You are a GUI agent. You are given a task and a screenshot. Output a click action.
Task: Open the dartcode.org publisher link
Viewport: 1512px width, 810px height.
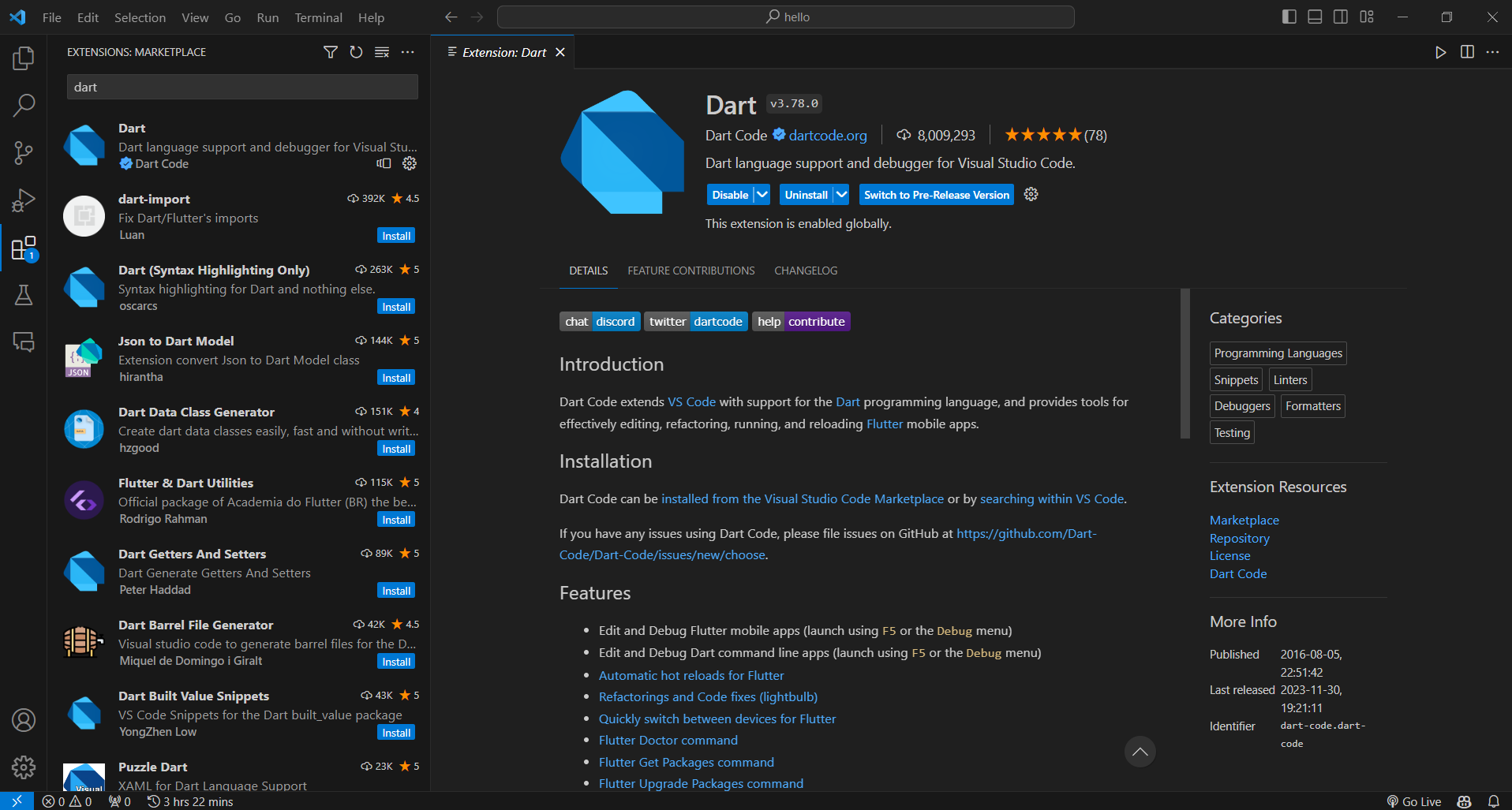click(x=828, y=136)
